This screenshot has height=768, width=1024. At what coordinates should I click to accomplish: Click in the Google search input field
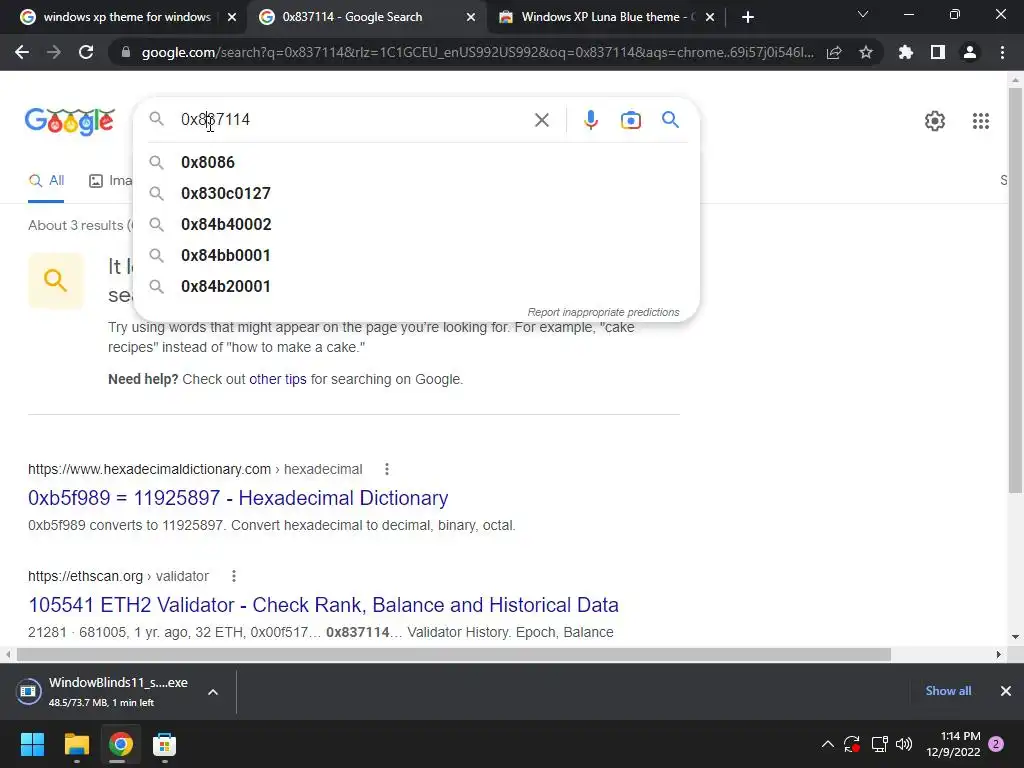pyautogui.click(x=353, y=120)
